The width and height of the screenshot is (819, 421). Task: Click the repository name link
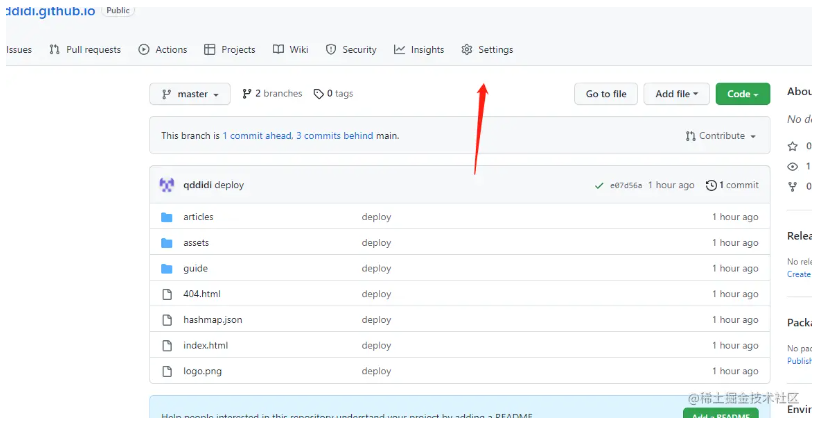(51, 10)
